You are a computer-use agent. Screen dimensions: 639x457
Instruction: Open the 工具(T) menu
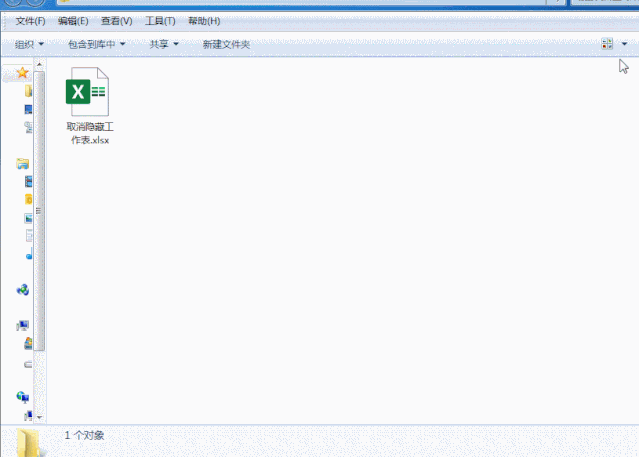point(160,21)
